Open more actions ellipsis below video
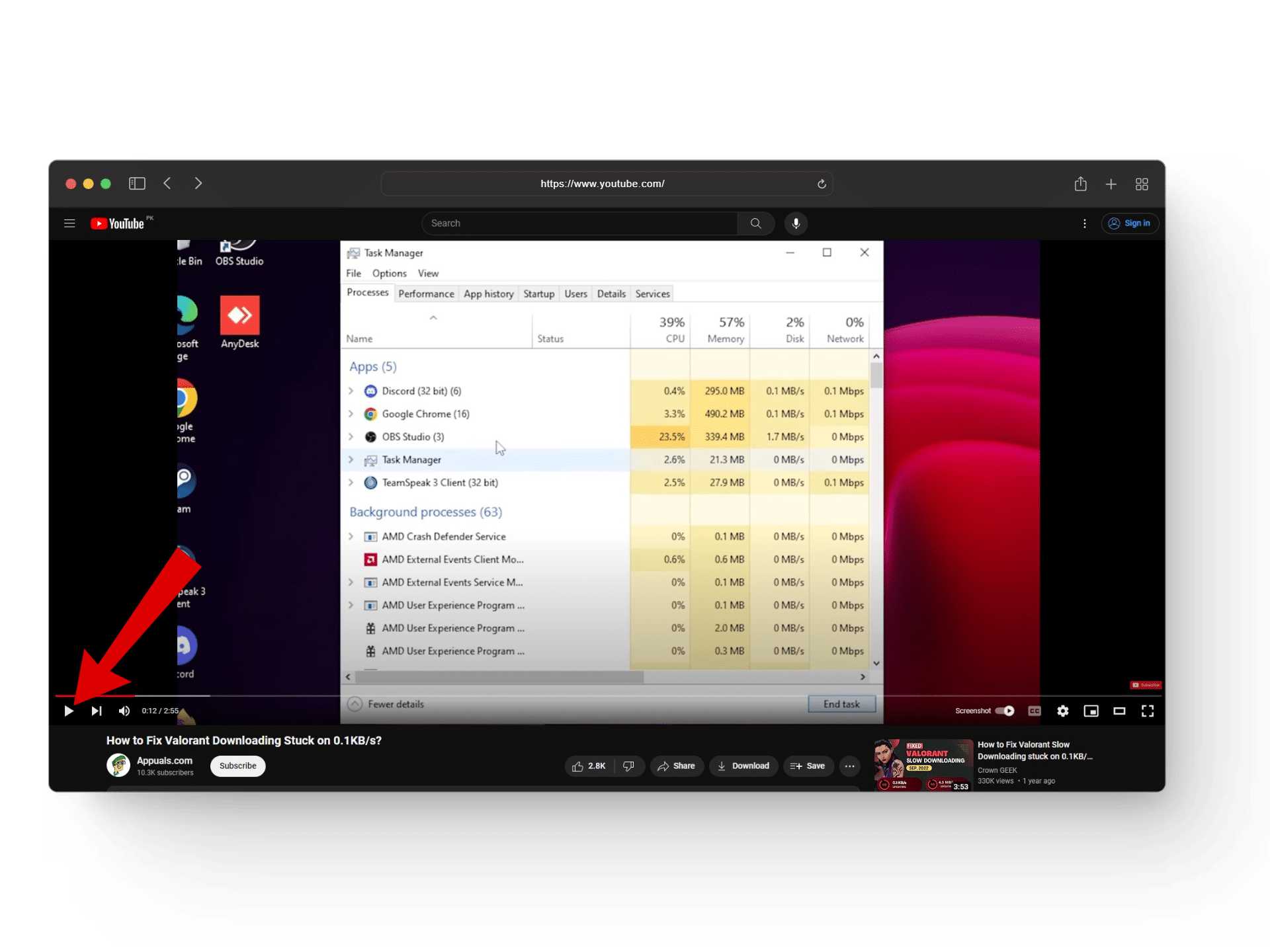 tap(849, 766)
